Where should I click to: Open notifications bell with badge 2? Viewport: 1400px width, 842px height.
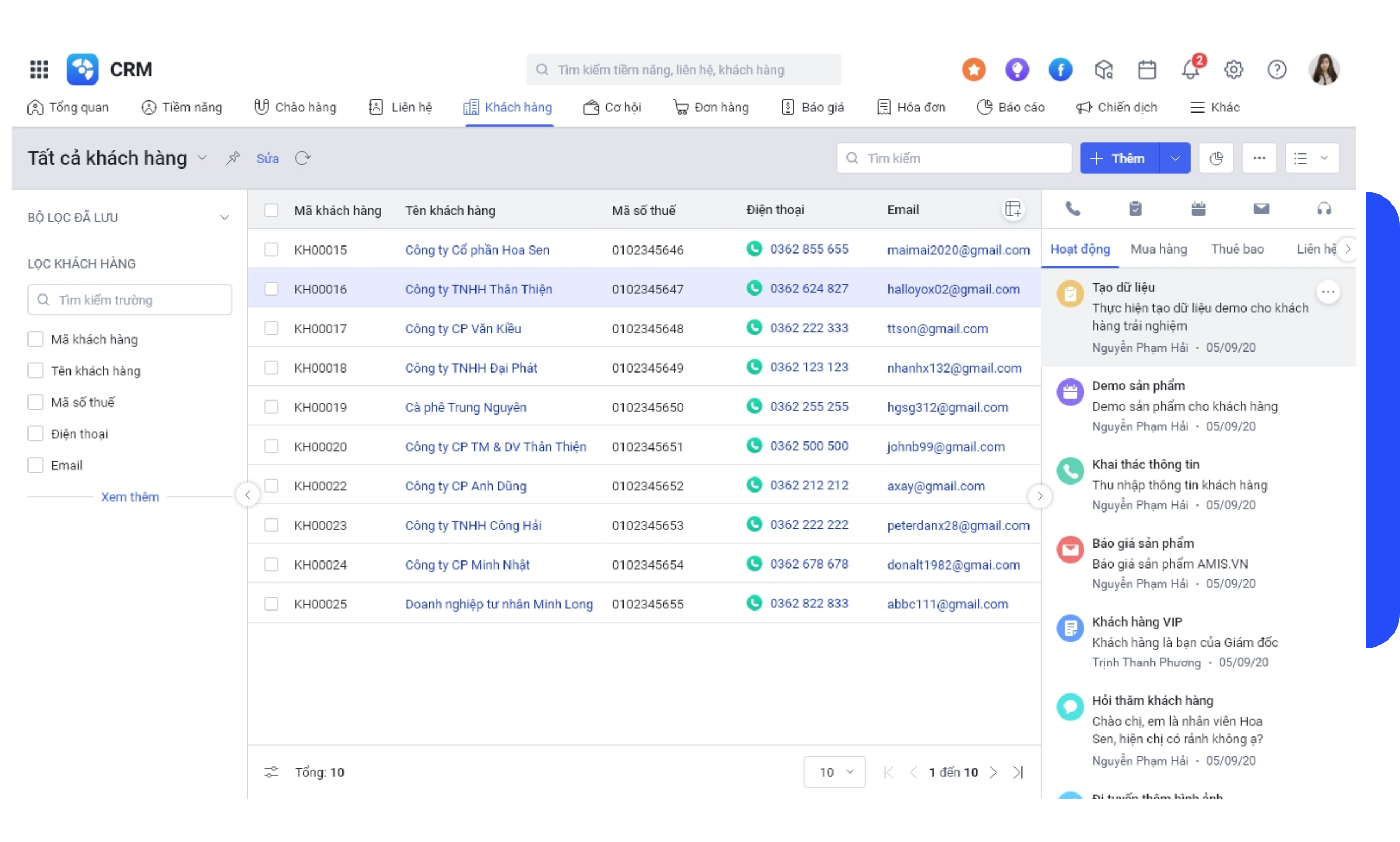pyautogui.click(x=1192, y=68)
